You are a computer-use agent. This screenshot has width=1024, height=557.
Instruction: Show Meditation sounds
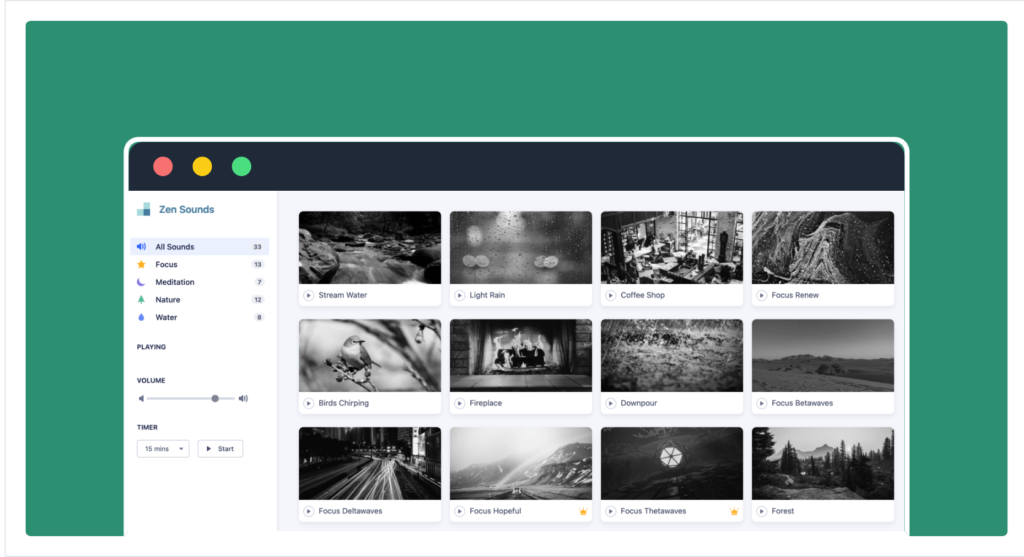(x=200, y=282)
